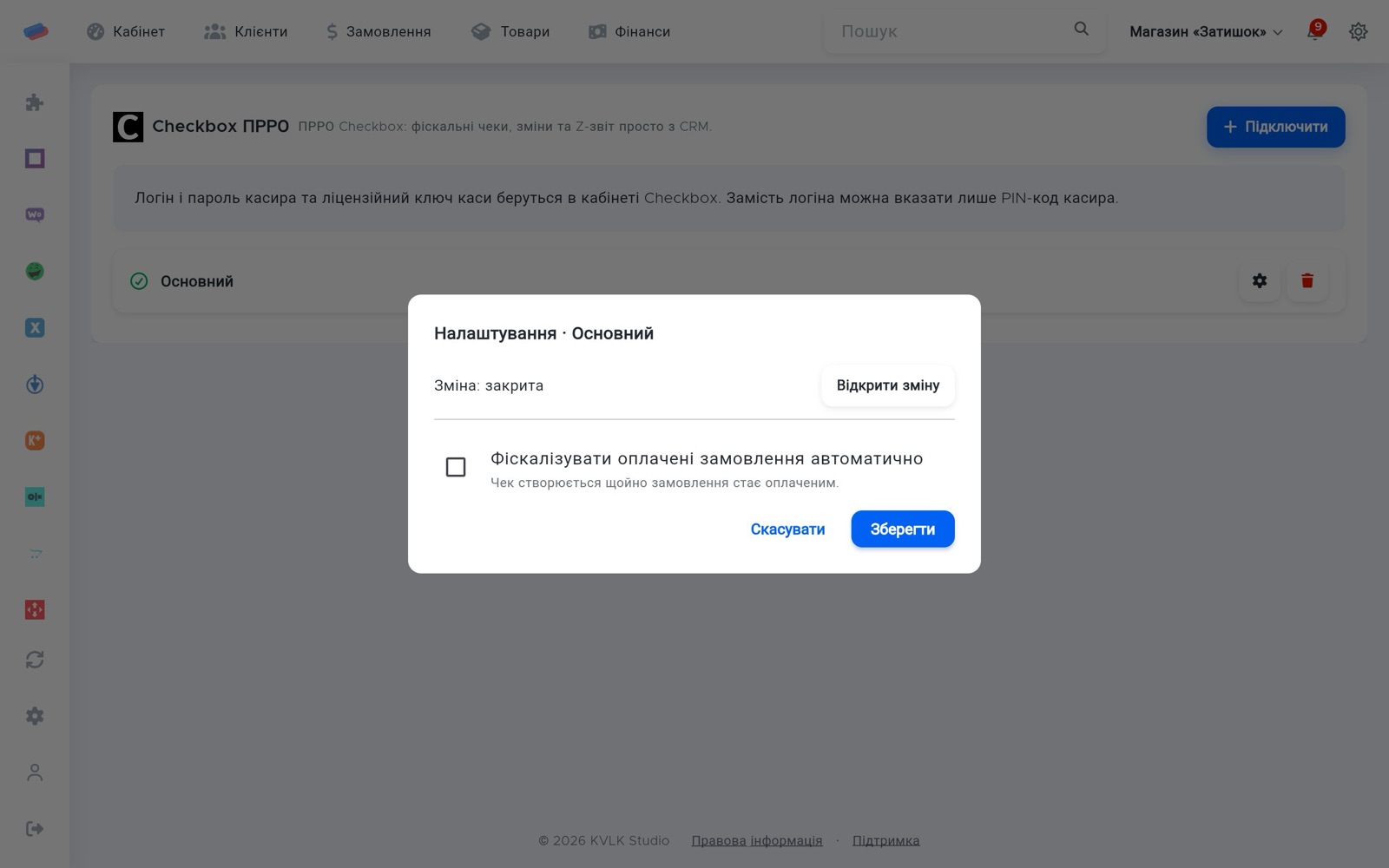This screenshot has width=1389, height=868.
Task: Click the info note about Checkbox login credentials
Action: pos(729,198)
